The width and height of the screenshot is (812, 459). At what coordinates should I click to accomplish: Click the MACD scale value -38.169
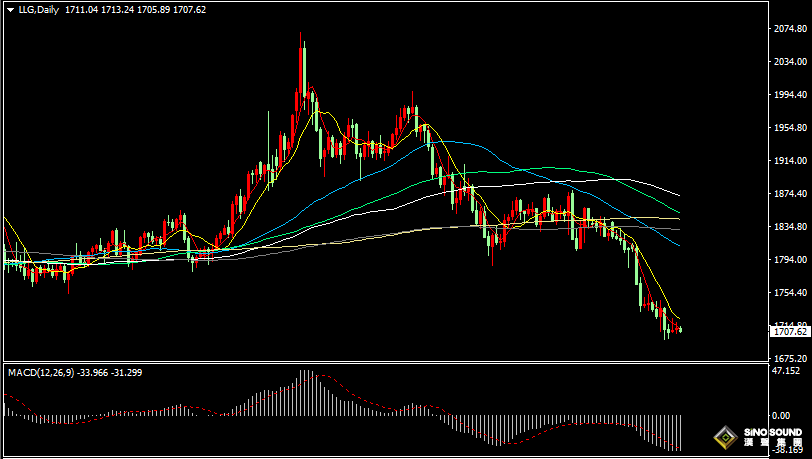(787, 450)
